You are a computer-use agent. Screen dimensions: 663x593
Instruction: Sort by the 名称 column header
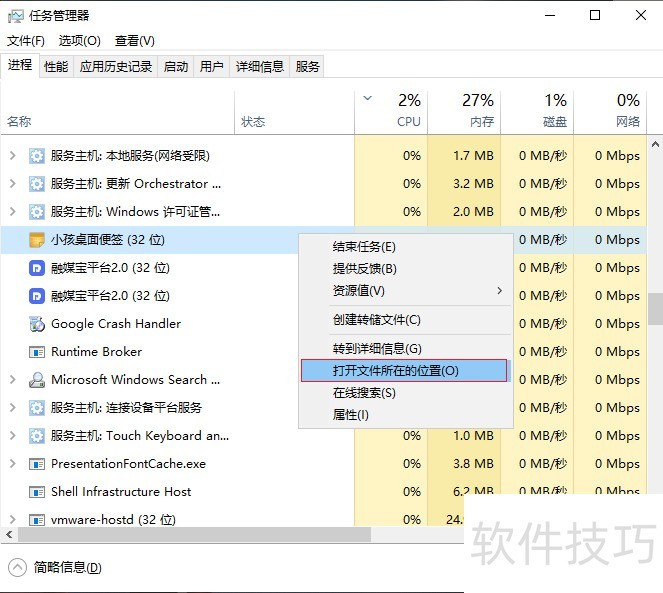coord(118,113)
